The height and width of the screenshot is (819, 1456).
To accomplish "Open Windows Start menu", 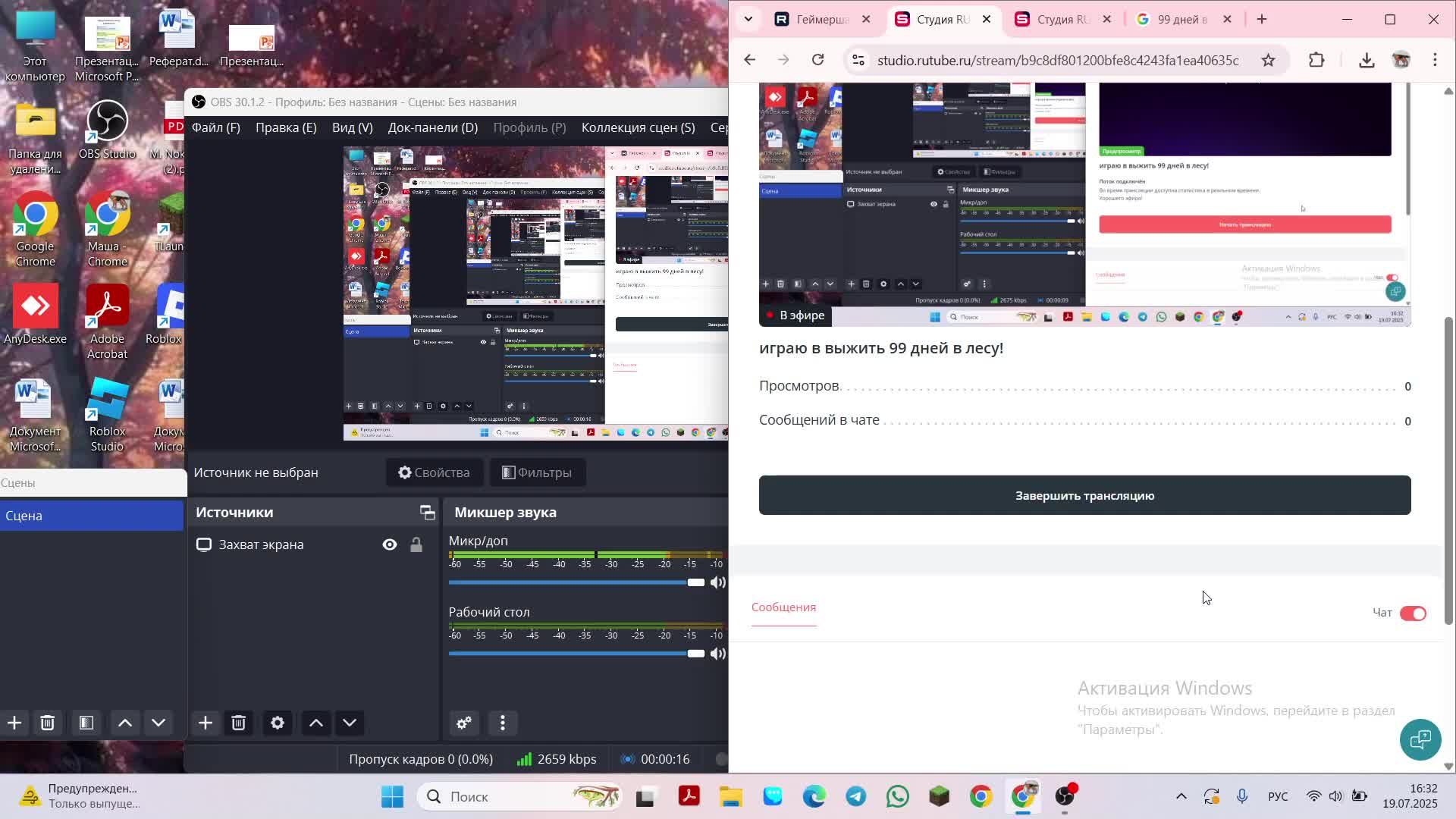I will tap(392, 796).
